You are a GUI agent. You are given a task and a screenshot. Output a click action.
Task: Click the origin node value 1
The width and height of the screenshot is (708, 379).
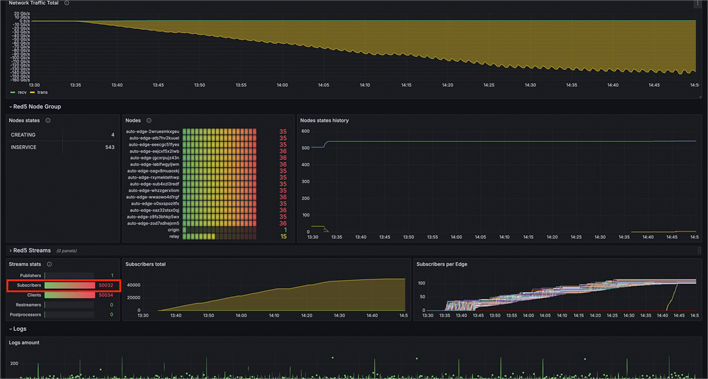tap(285, 230)
